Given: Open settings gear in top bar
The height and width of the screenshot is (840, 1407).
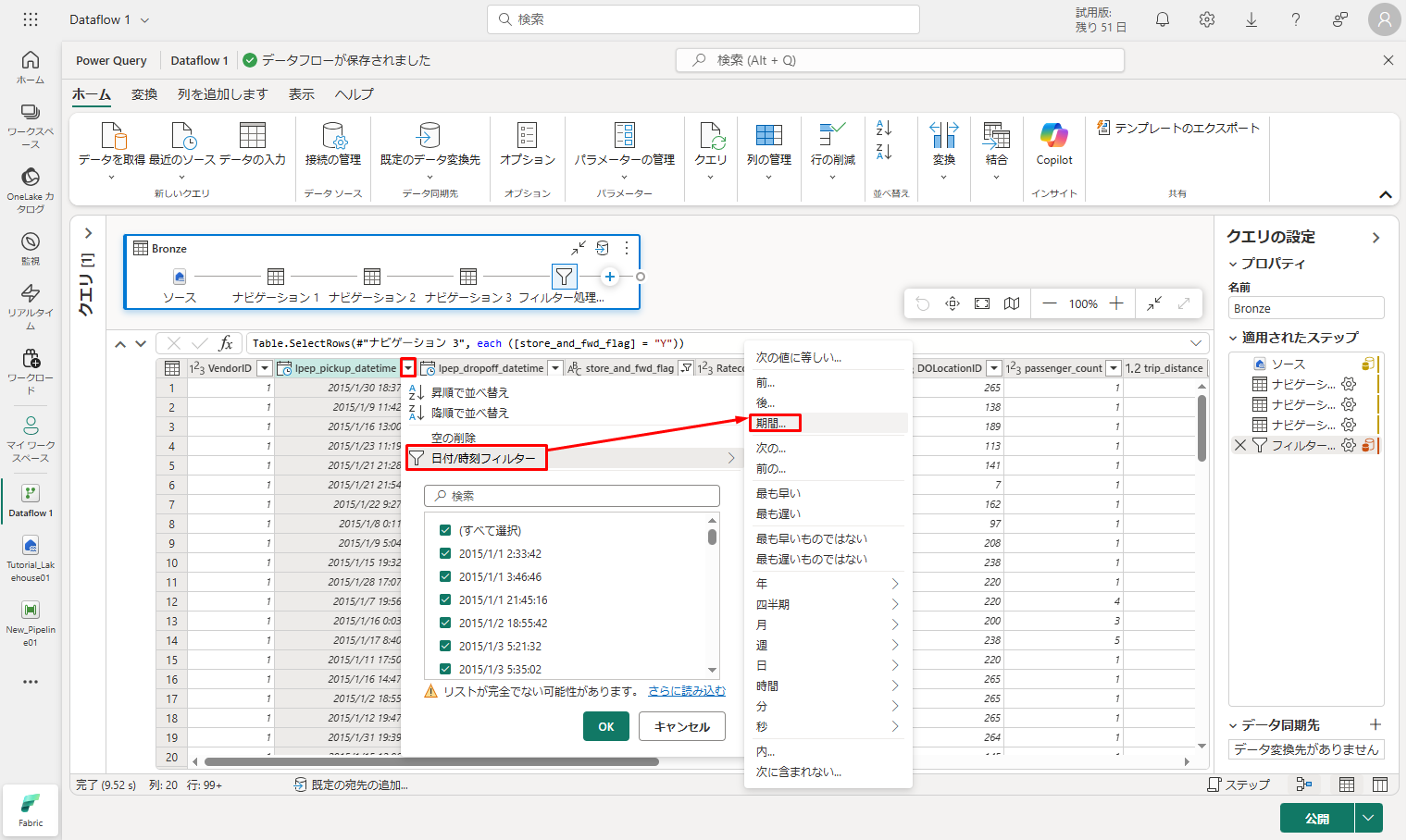Looking at the screenshot, I should (x=1207, y=19).
